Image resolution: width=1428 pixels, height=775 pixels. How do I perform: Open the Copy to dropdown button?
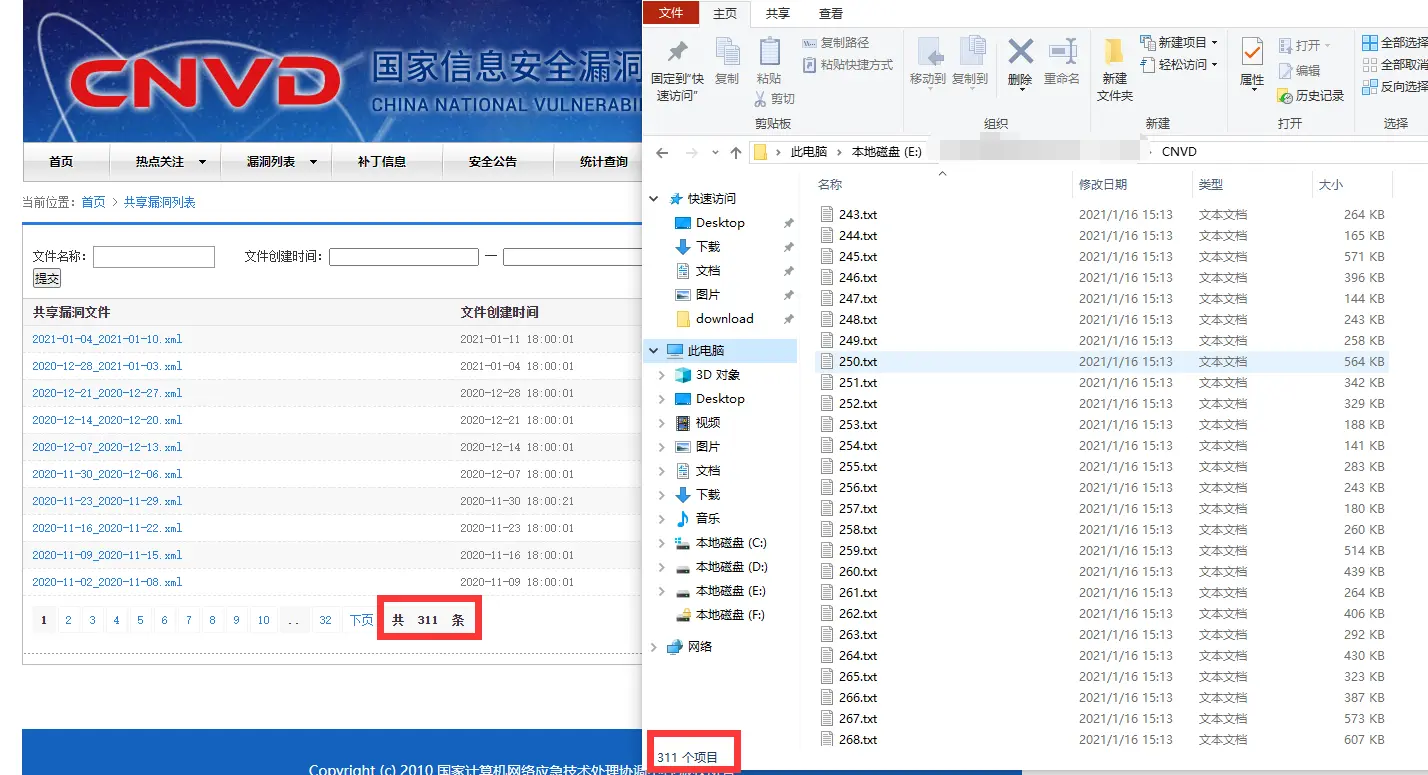(970, 63)
